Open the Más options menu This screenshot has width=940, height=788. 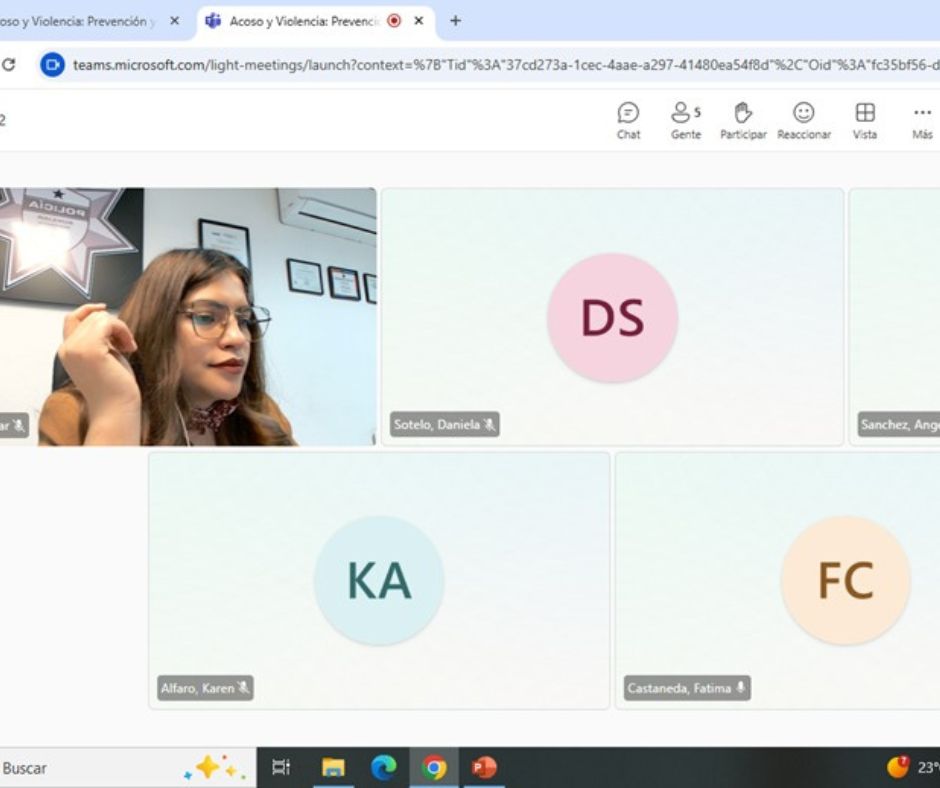pos(922,121)
